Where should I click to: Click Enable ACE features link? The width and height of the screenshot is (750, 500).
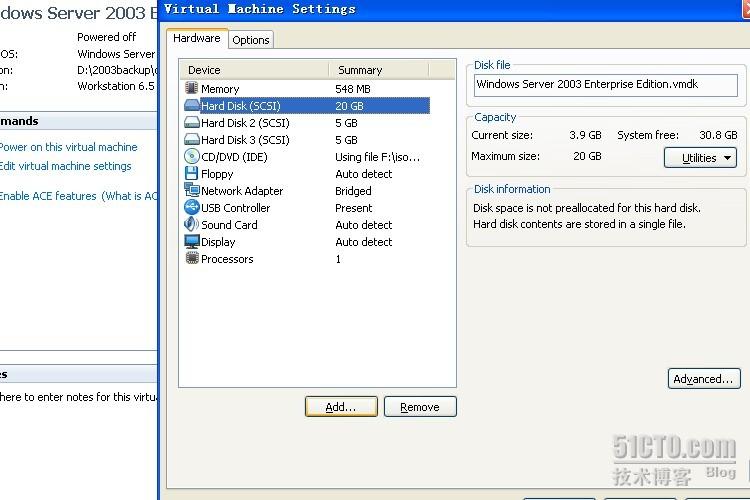pos(48,196)
